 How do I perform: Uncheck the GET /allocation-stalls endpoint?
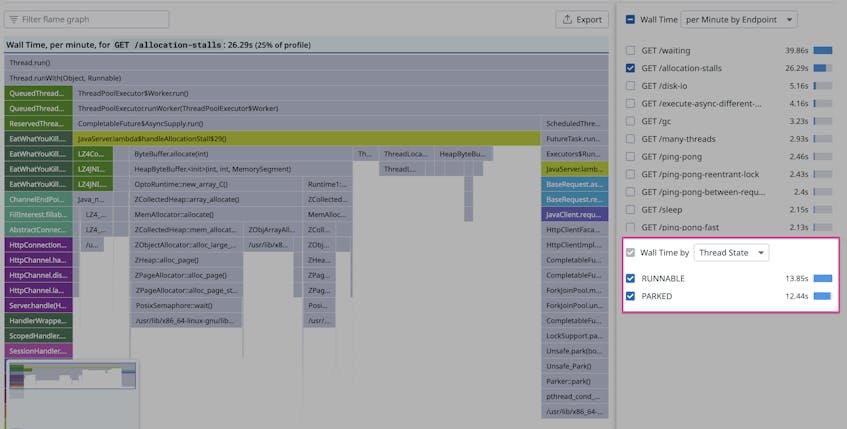click(630, 68)
